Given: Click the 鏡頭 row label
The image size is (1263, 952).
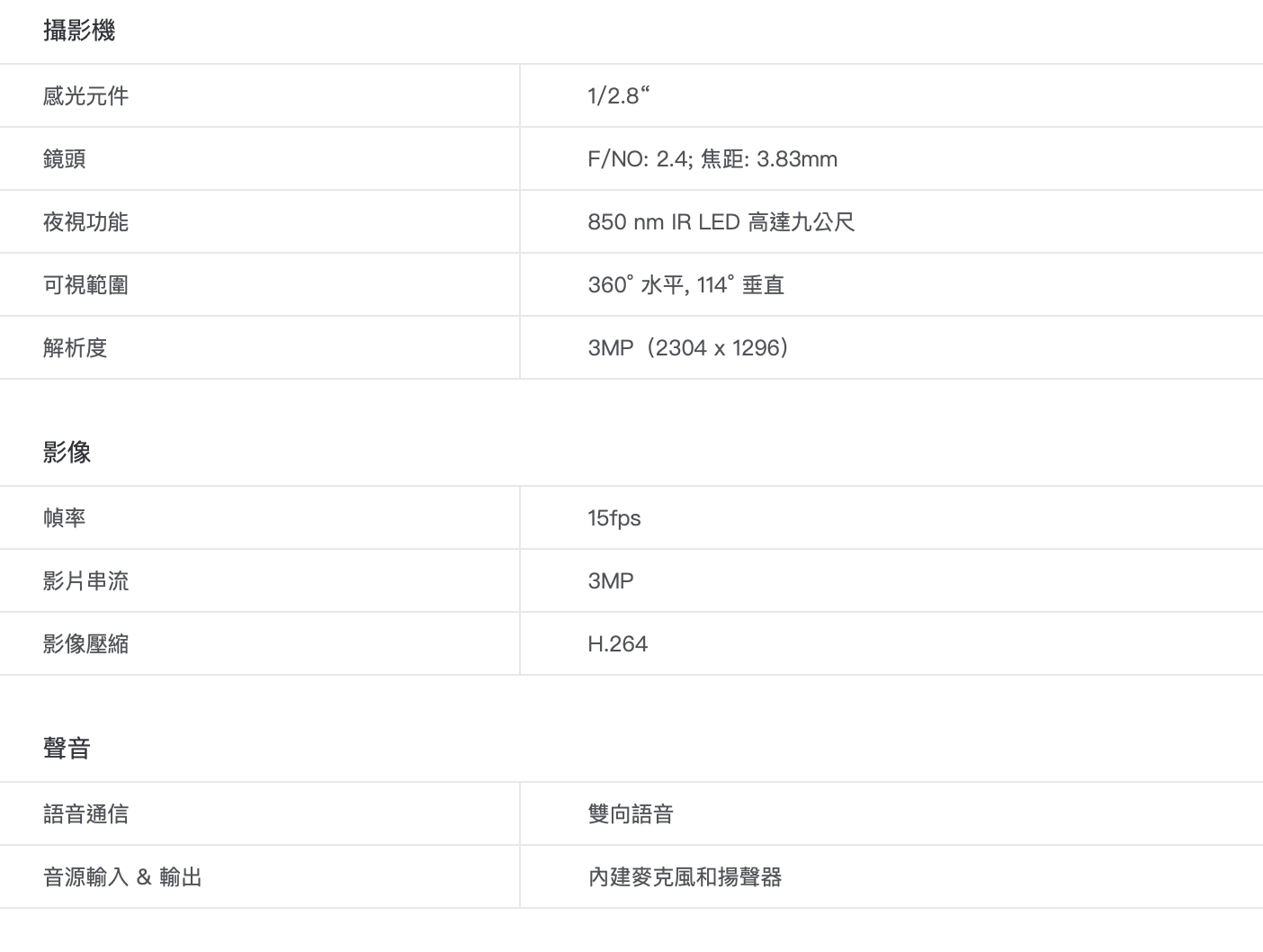Looking at the screenshot, I should tap(64, 159).
